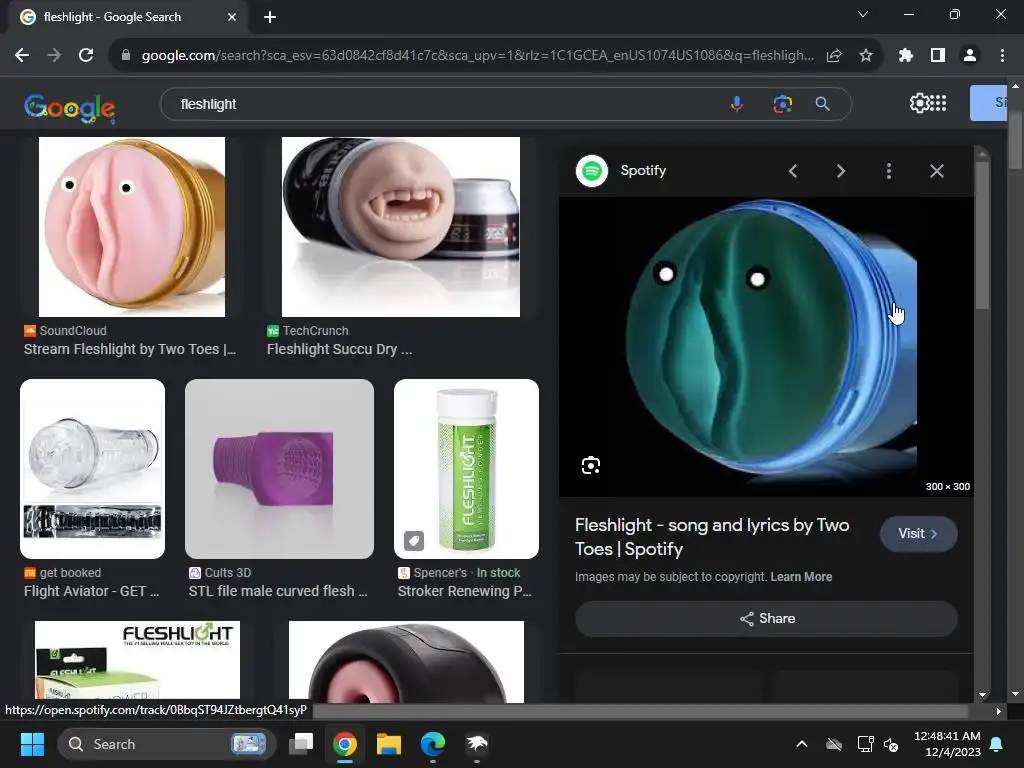Launch Microsoft Edge from the taskbar
The image size is (1024, 768).
pos(432,744)
